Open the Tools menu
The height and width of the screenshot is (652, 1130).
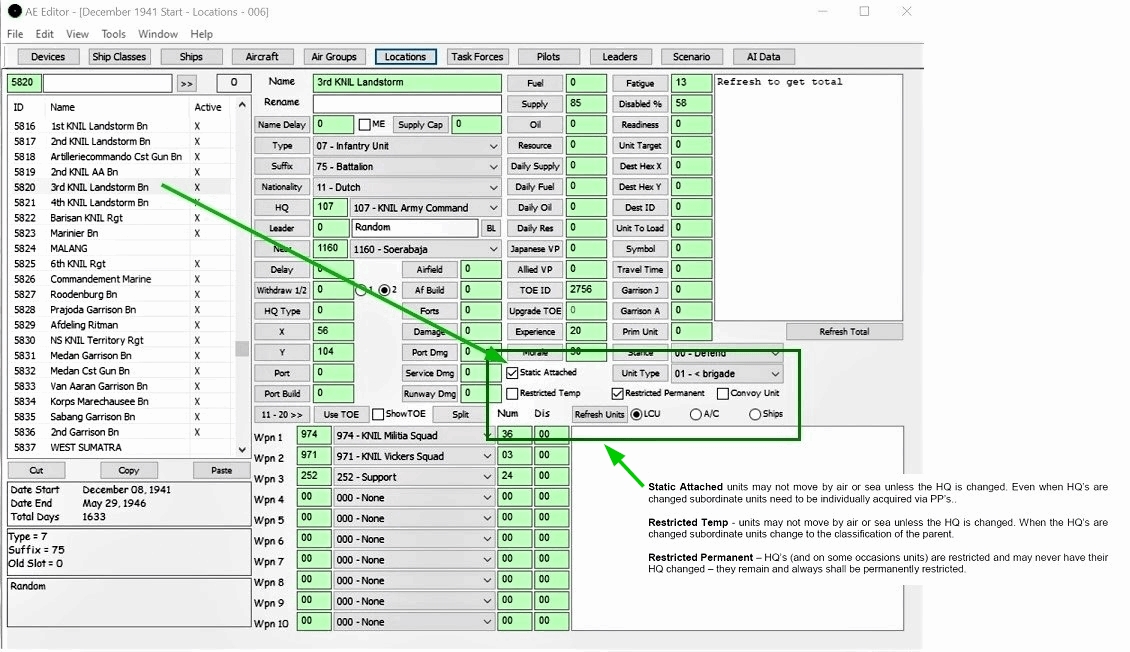(x=113, y=34)
